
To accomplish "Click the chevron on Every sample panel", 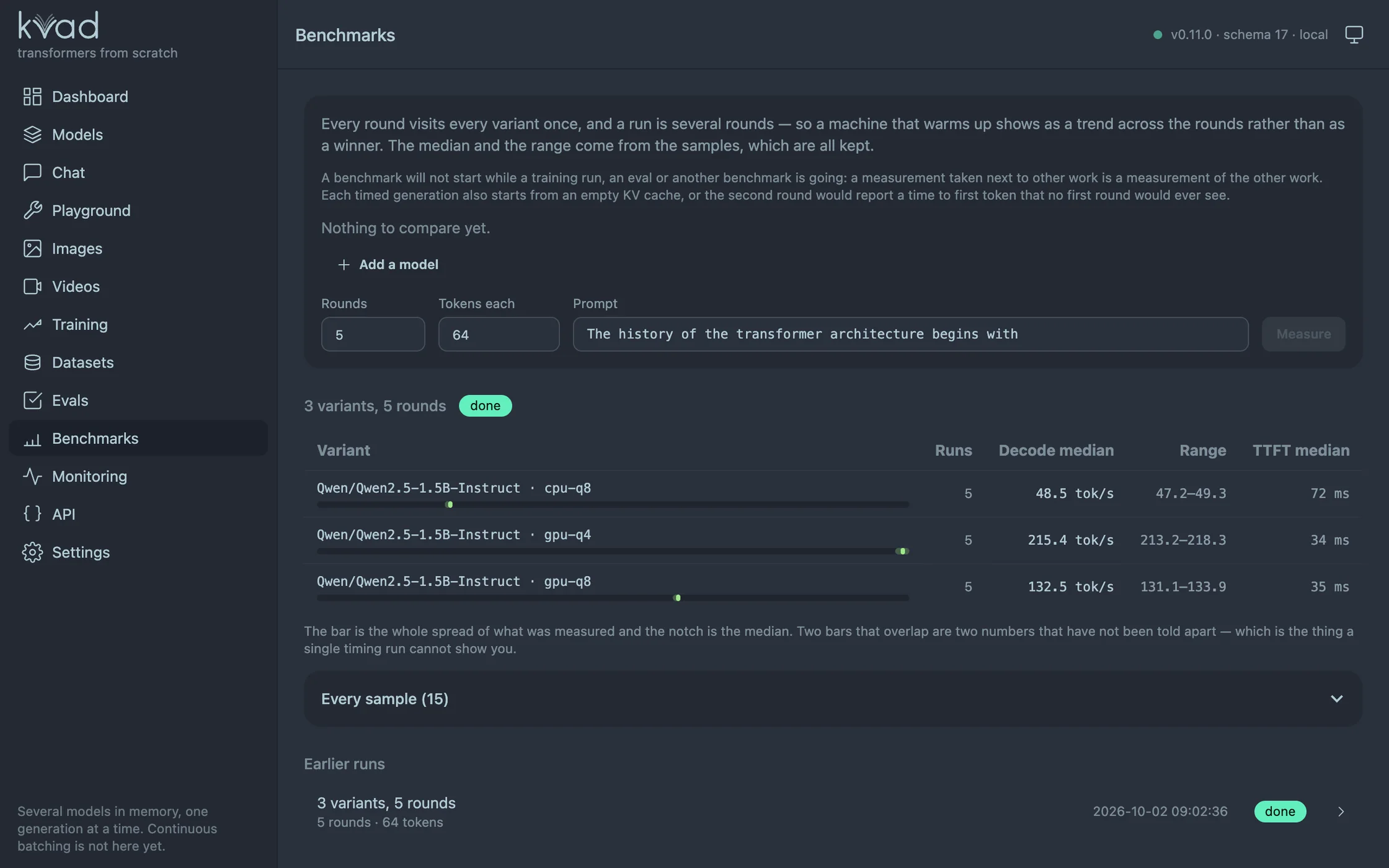I will 1336,699.
